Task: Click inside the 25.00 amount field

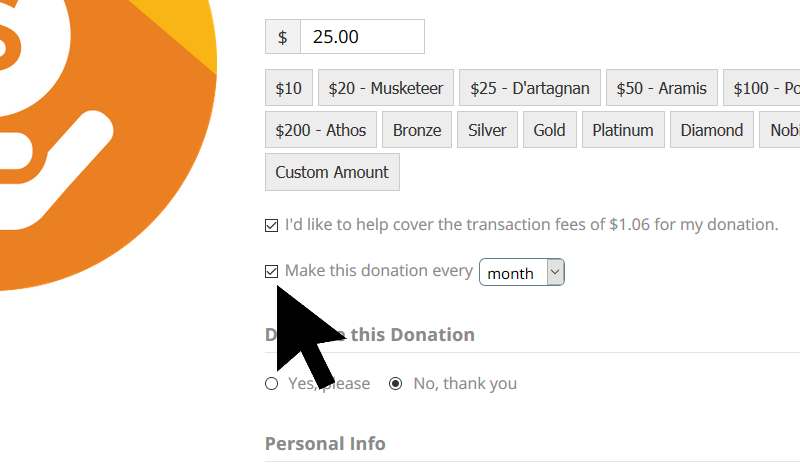Action: 362,37
